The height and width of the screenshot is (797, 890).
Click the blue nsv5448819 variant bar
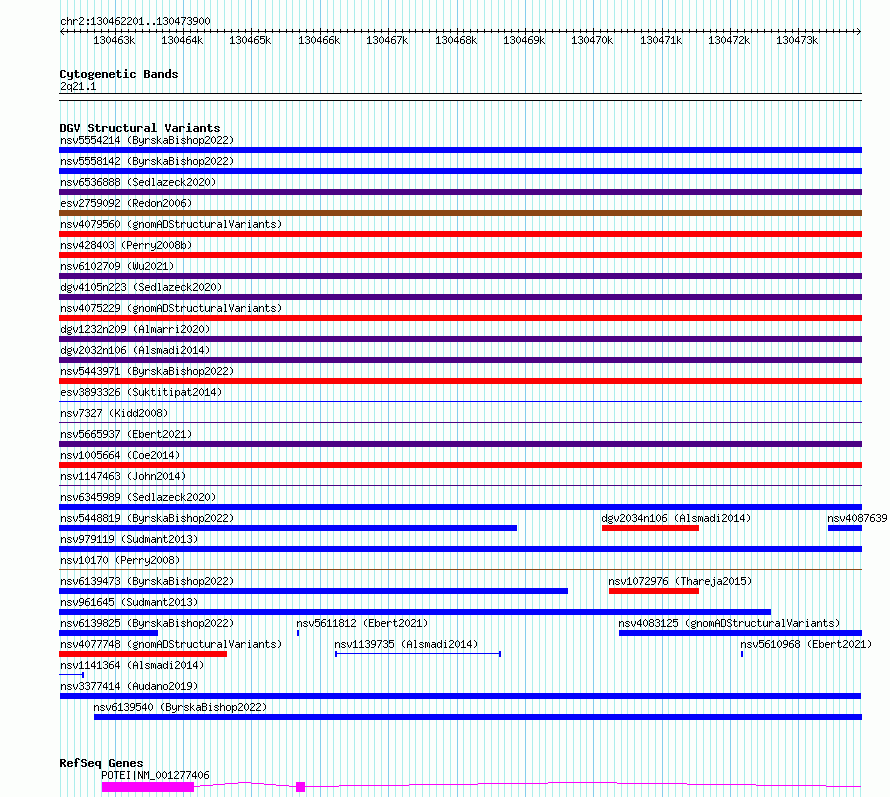pos(288,528)
